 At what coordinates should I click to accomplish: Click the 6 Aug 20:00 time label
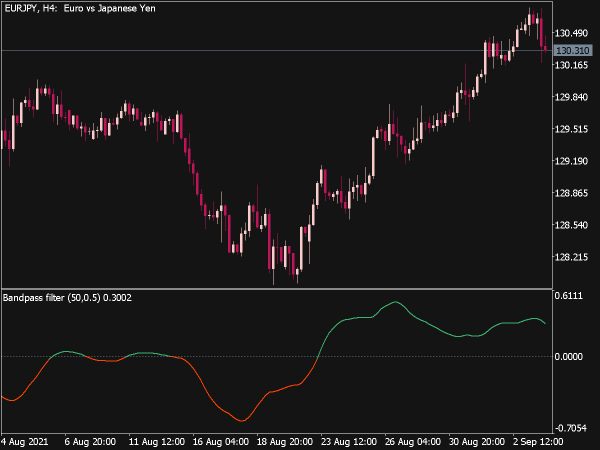[90, 442]
